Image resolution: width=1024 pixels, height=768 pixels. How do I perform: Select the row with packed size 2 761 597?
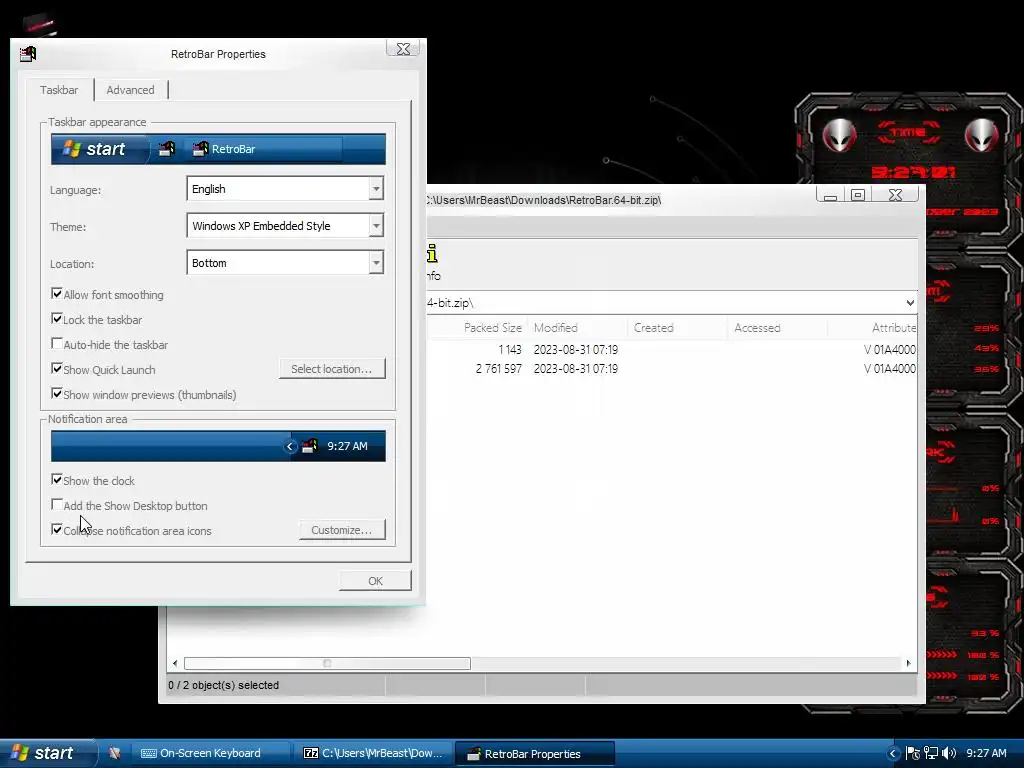672,368
